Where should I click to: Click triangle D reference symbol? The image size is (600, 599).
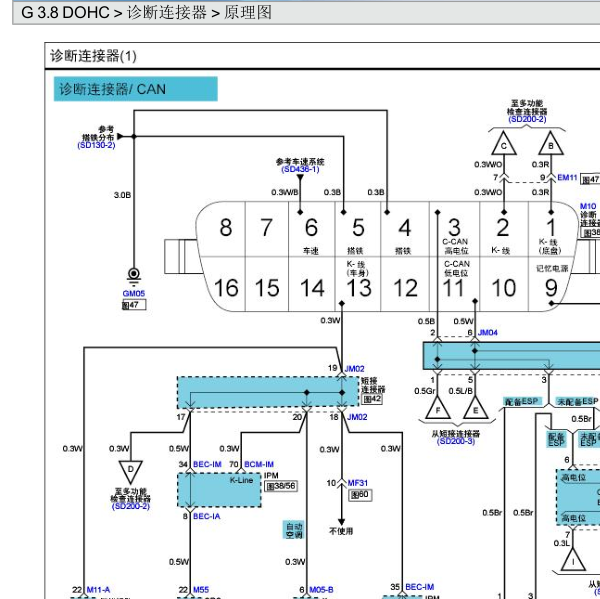click(130, 471)
